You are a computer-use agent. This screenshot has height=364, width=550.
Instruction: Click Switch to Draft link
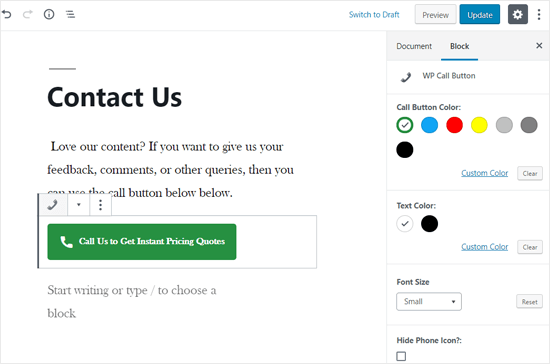pyautogui.click(x=374, y=15)
